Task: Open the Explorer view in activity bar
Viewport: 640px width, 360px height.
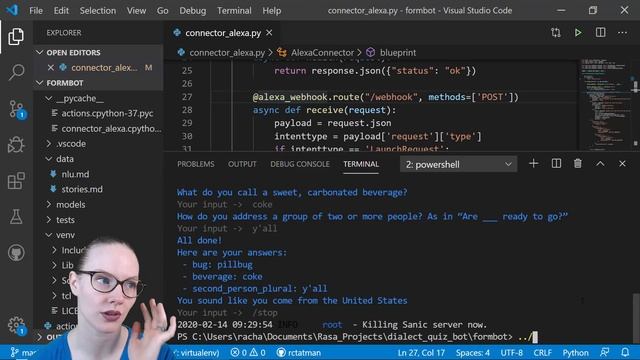Action: click(16, 37)
